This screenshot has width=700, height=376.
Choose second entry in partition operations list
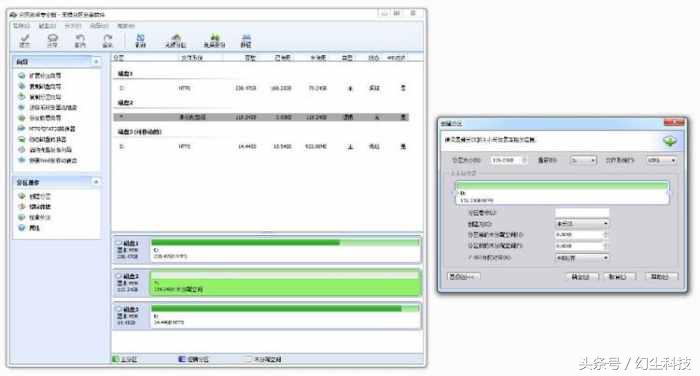point(35,207)
